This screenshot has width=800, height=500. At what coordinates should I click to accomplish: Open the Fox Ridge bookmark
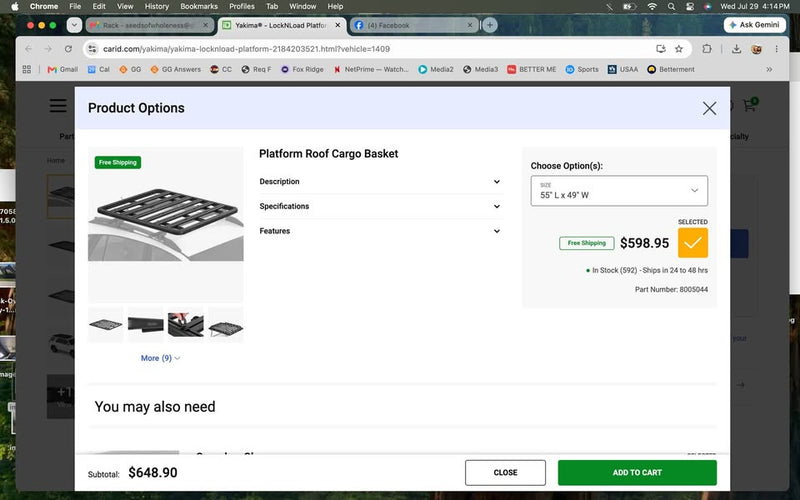click(x=302, y=69)
